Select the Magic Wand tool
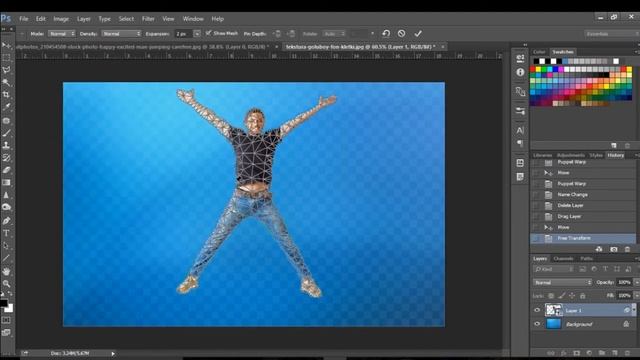Image resolution: width=640 pixels, height=360 pixels. (x=6, y=82)
